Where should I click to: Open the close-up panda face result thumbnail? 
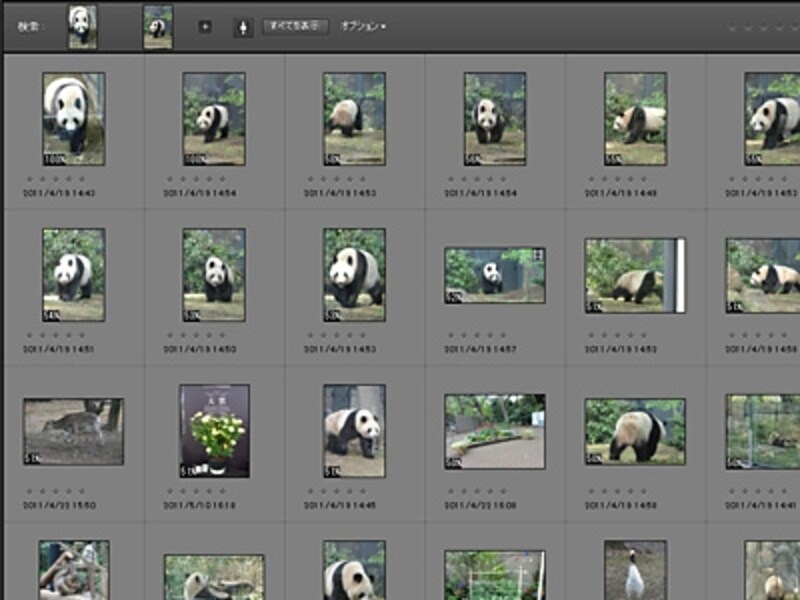(x=74, y=119)
